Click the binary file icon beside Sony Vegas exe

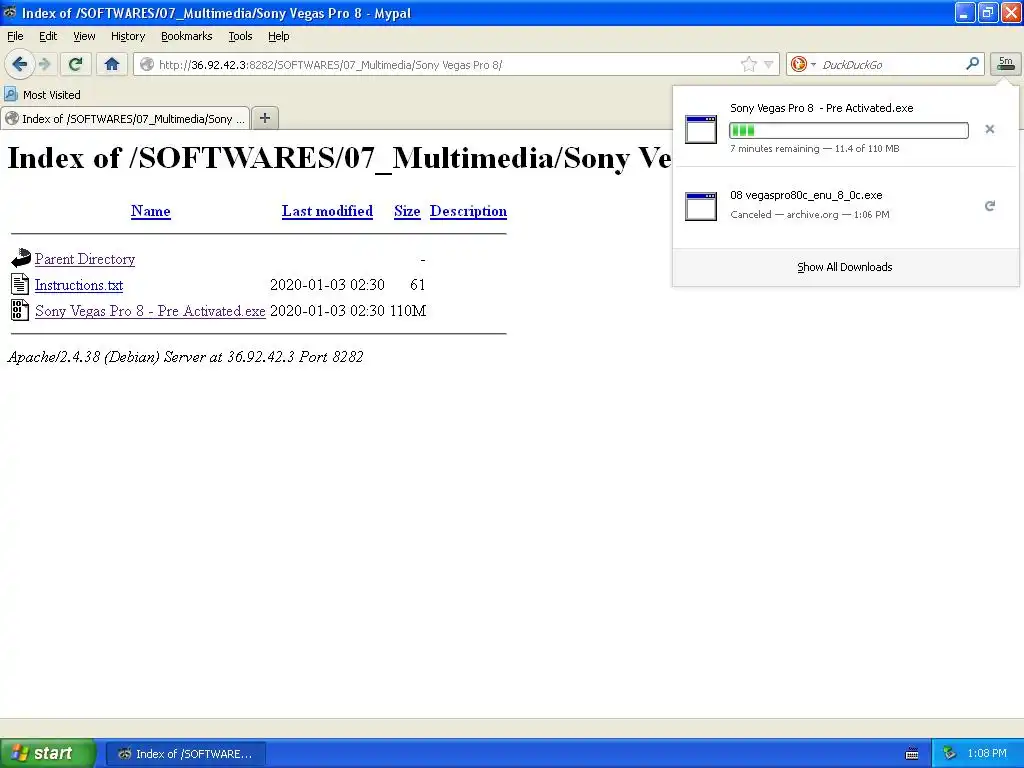click(x=20, y=310)
